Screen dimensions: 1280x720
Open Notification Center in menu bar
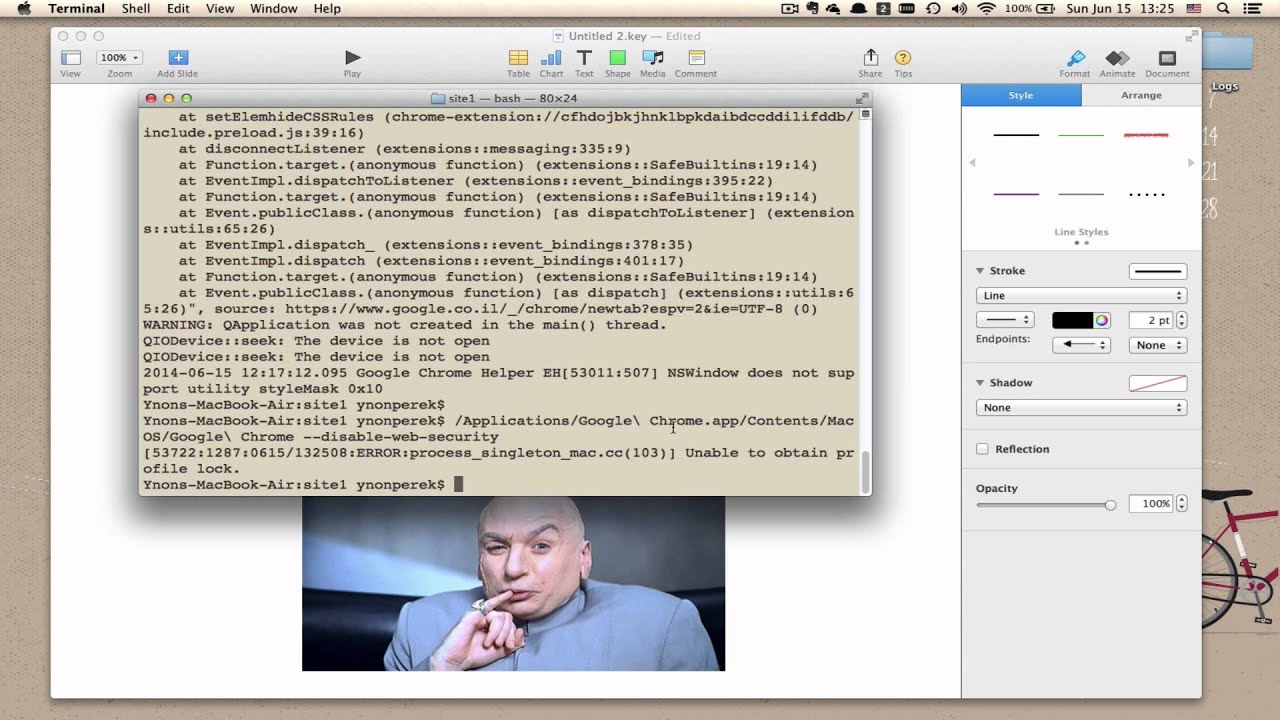pos(1253,8)
